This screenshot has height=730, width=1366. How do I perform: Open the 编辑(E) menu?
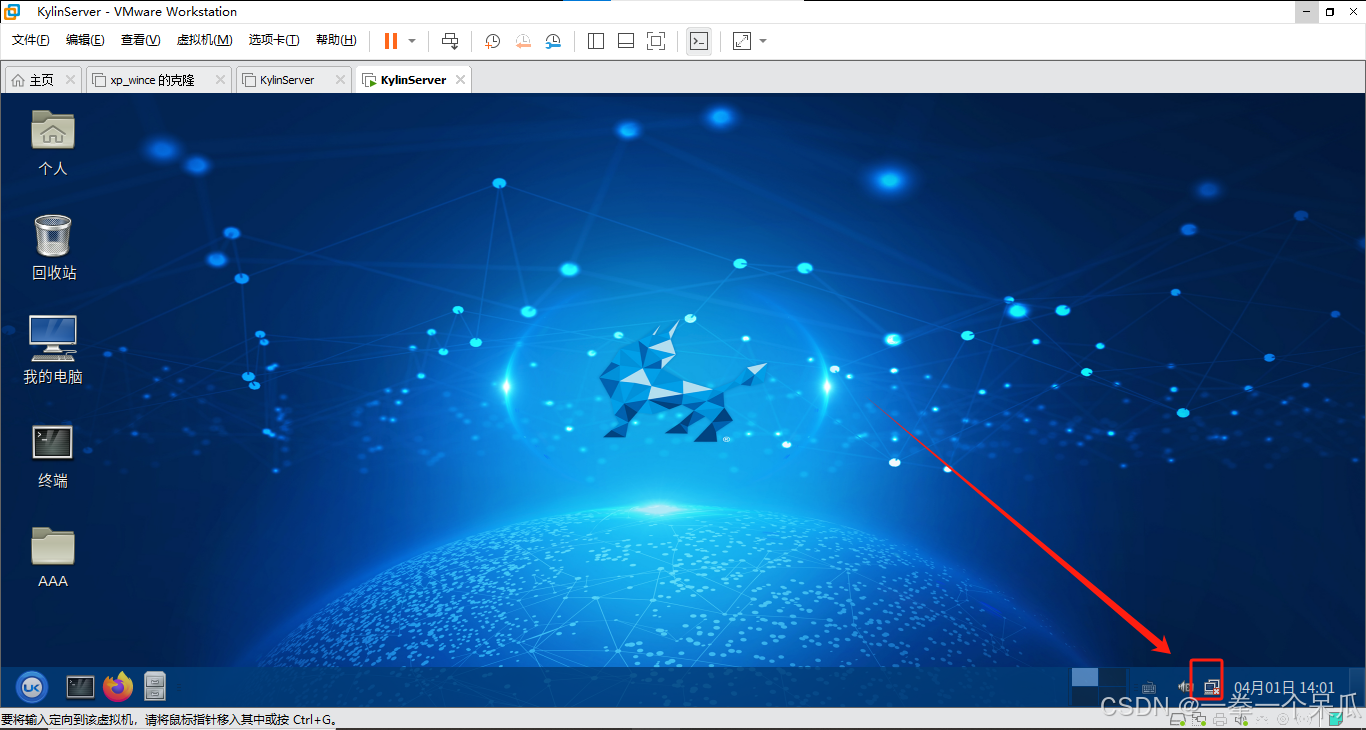coord(85,41)
